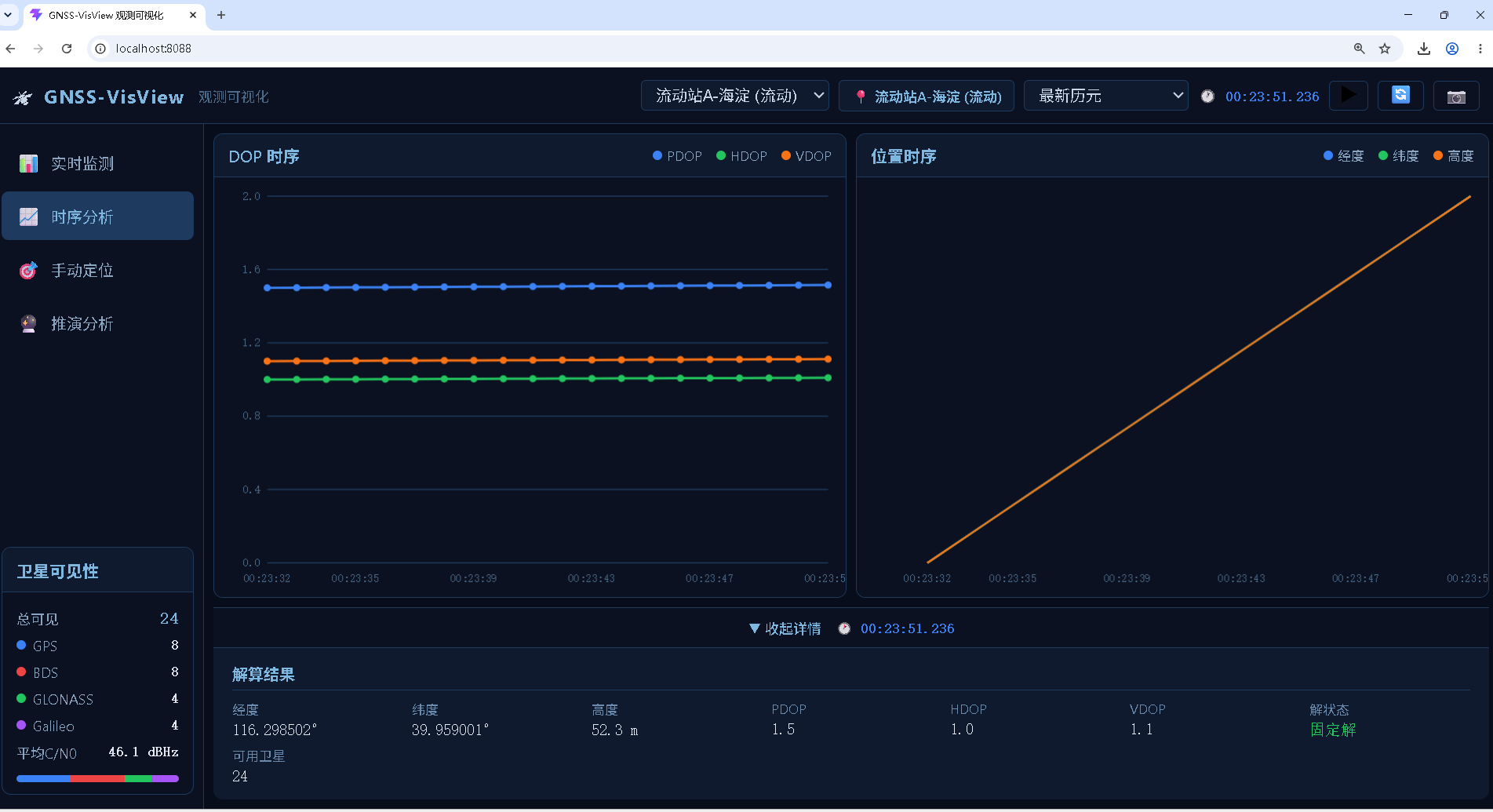
Task: Toggle 纬度 series in position legend
Action: [1399, 156]
